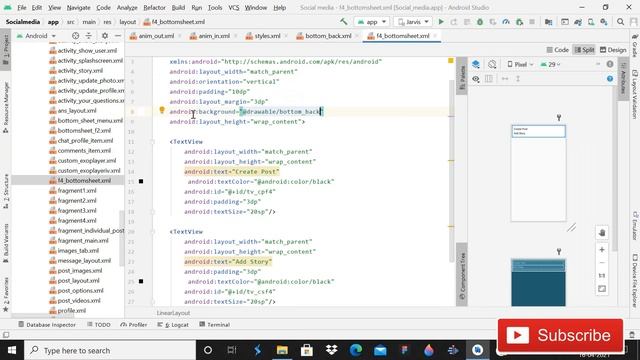Open the VCS menu
The height and width of the screenshot is (360, 640).
233,7
